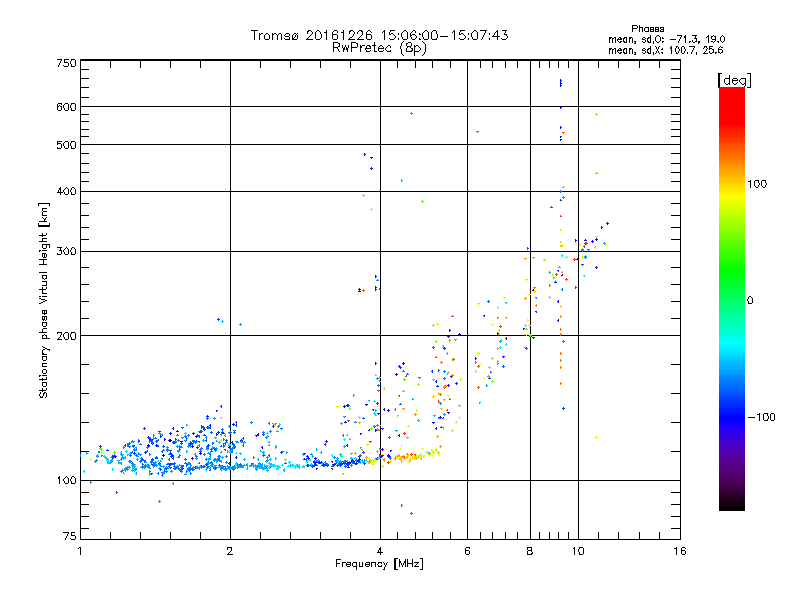The width and height of the screenshot is (800, 600).
Task: Click the y-axis tick label '500'
Action: (66, 145)
